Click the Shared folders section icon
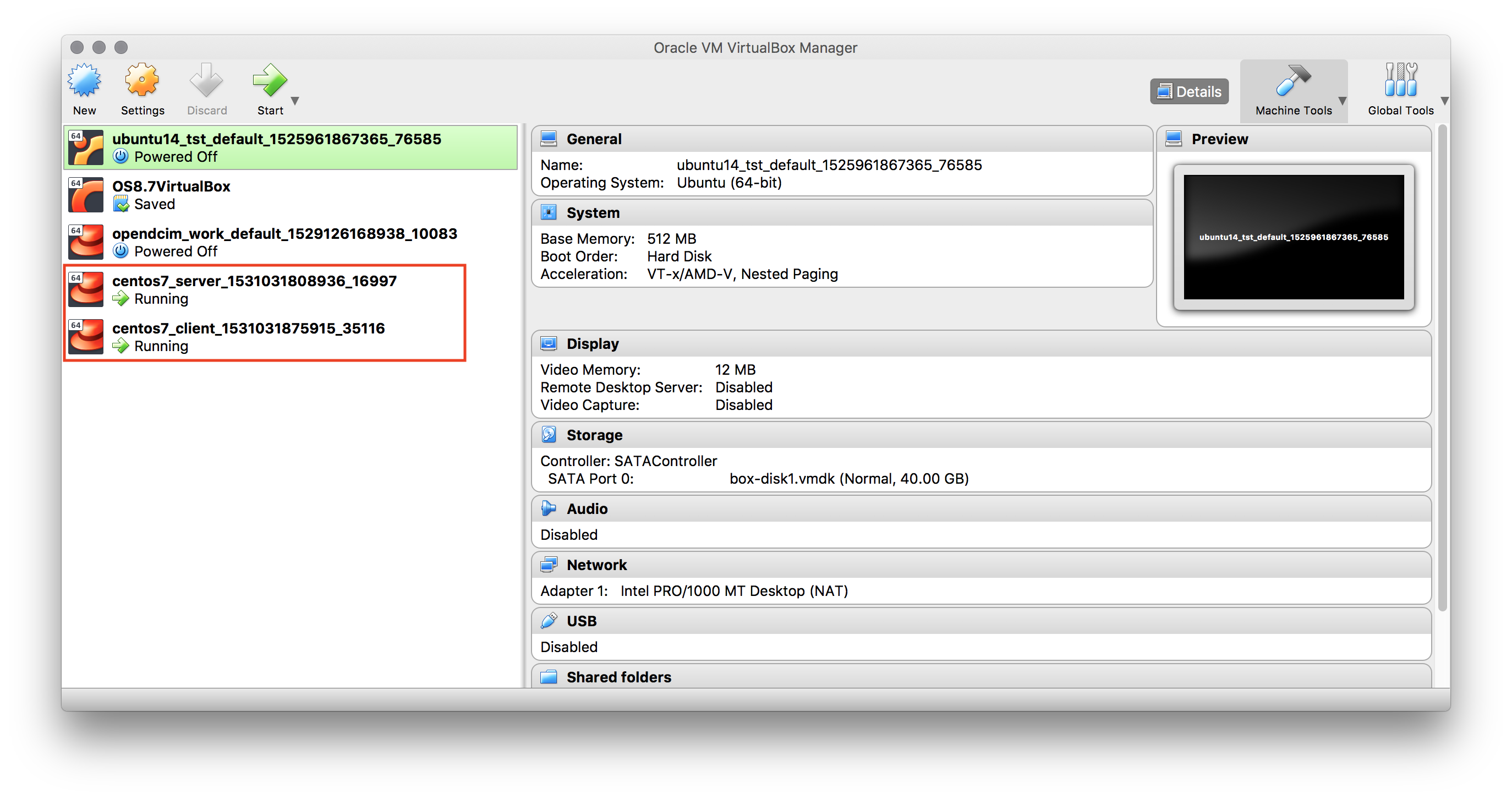Screen dimensions: 1512x799 (548, 677)
